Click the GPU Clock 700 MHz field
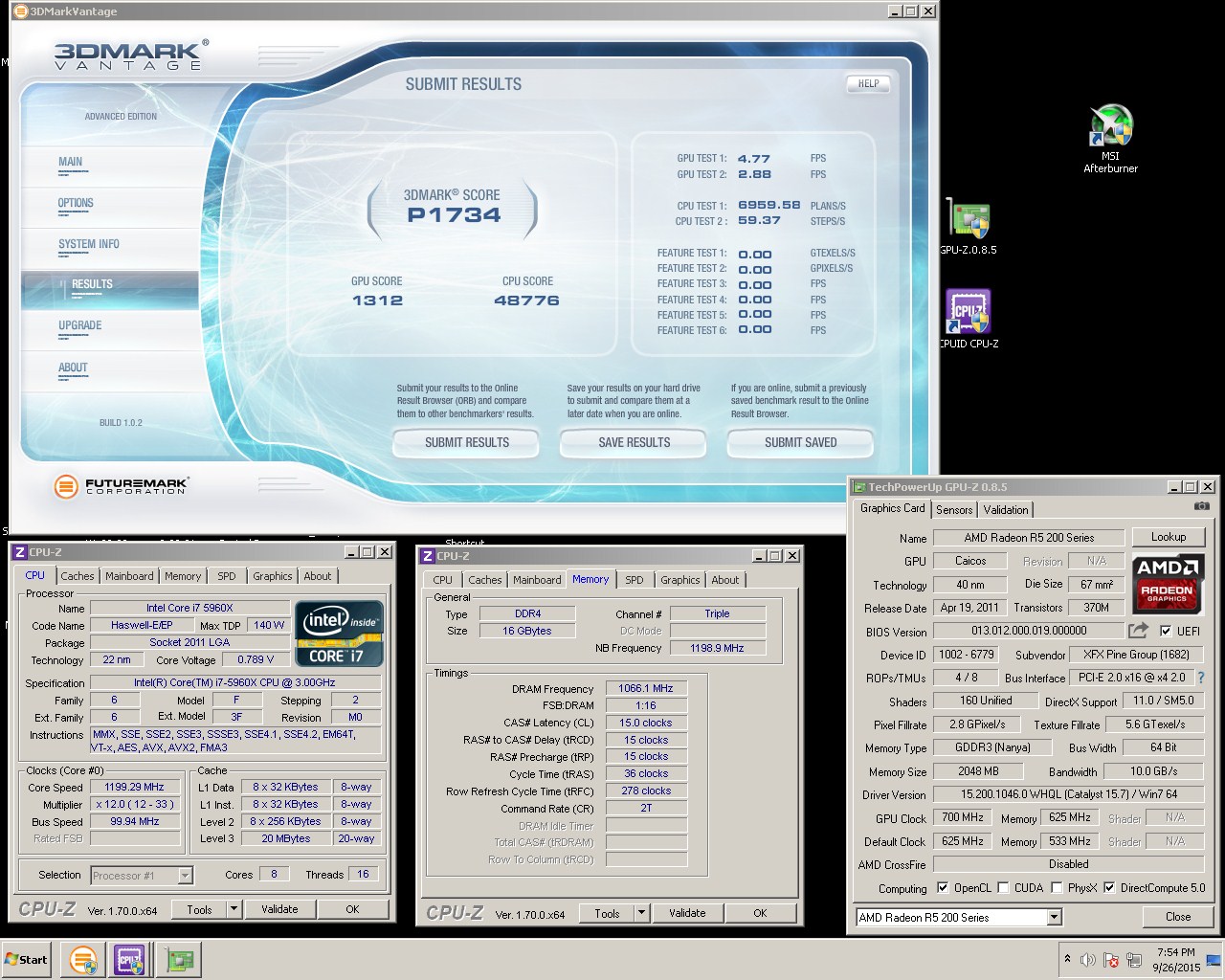 [x=963, y=818]
